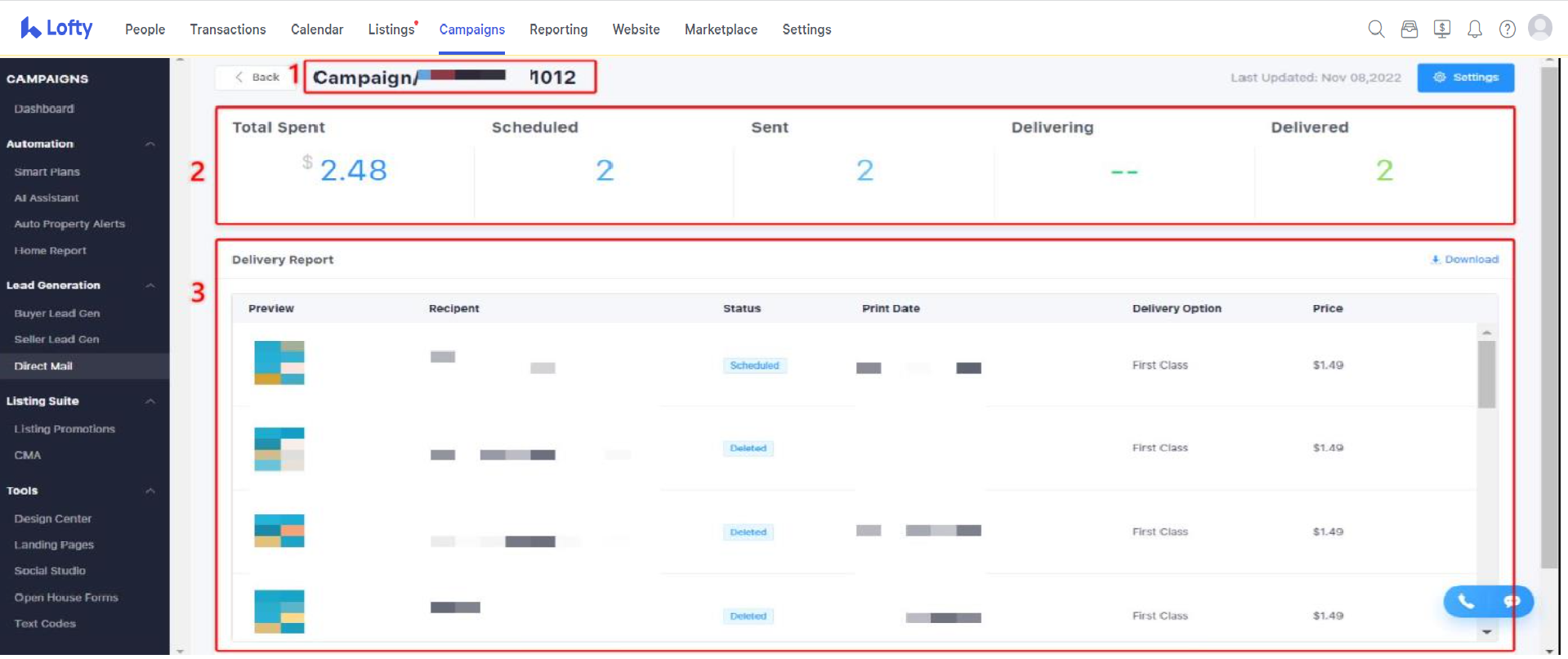Open AI Assistant
The image size is (1568, 659).
(x=47, y=198)
